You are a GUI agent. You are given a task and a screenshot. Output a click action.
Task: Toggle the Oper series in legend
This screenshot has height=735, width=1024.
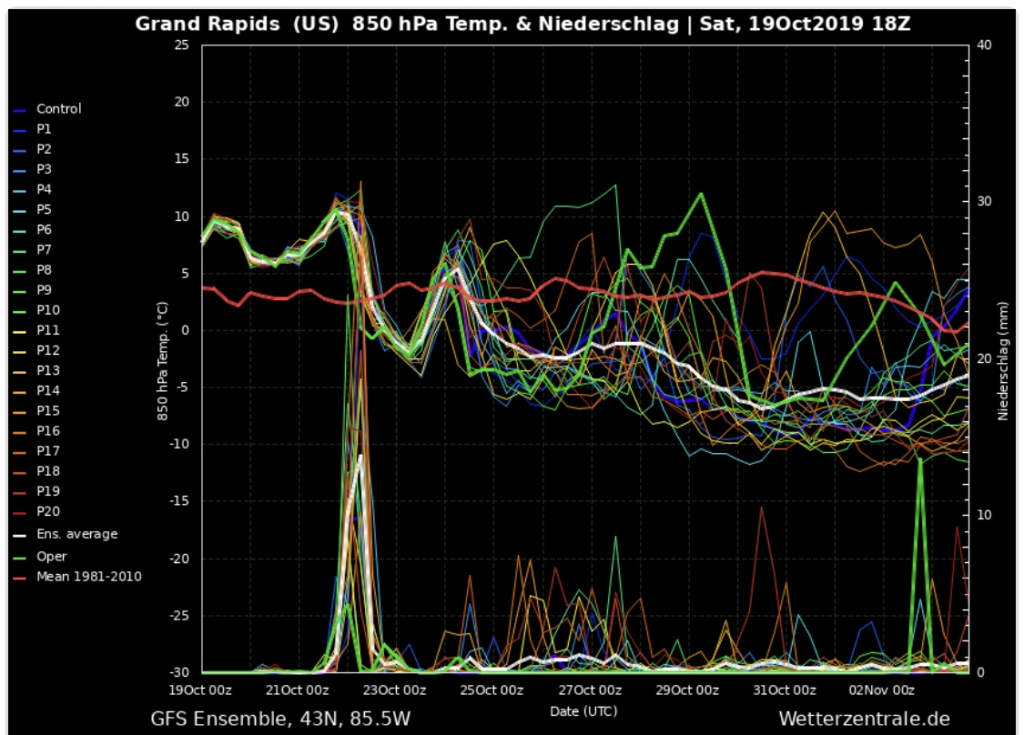tap(51, 556)
